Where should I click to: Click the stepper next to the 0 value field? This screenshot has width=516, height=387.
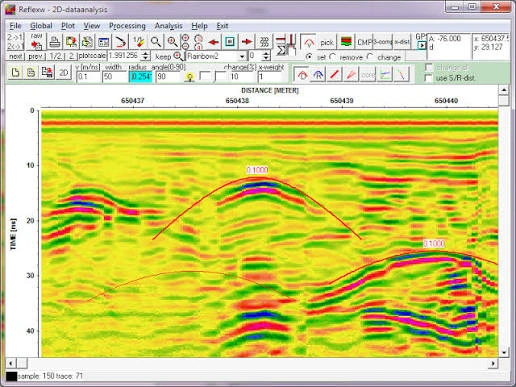tap(266, 56)
